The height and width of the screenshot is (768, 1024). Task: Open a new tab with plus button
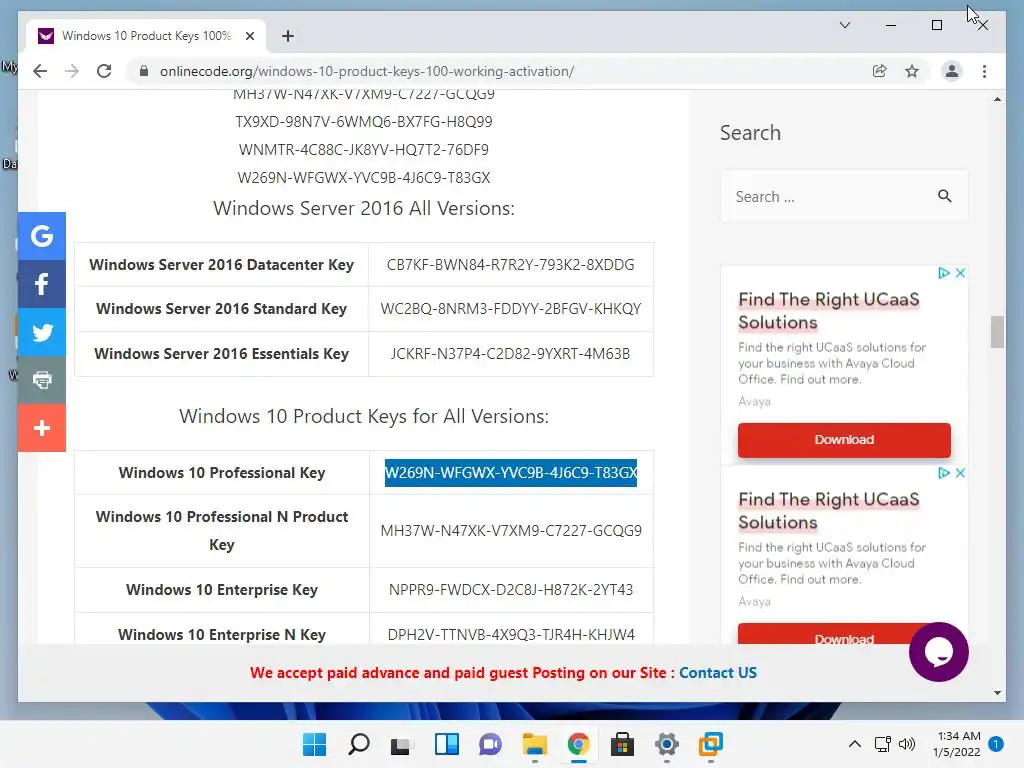pyautogui.click(x=287, y=36)
